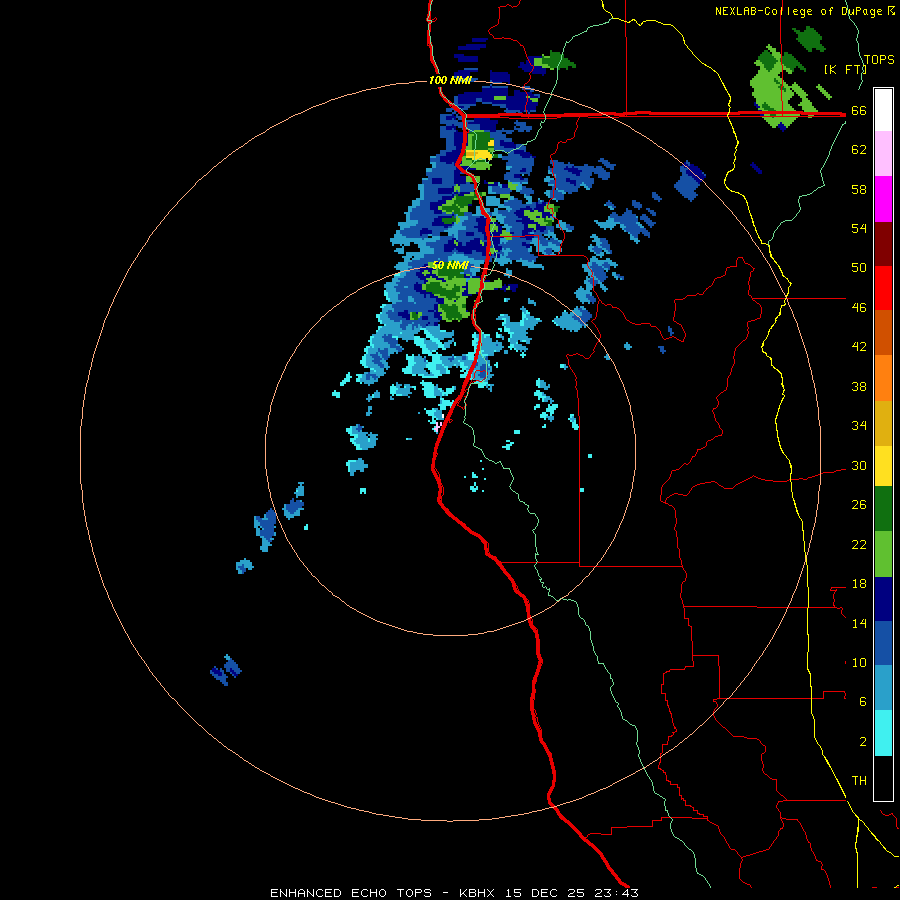This screenshot has width=900, height=900.
Task: Click the orange 38-42 legend swatch
Action: (883, 377)
